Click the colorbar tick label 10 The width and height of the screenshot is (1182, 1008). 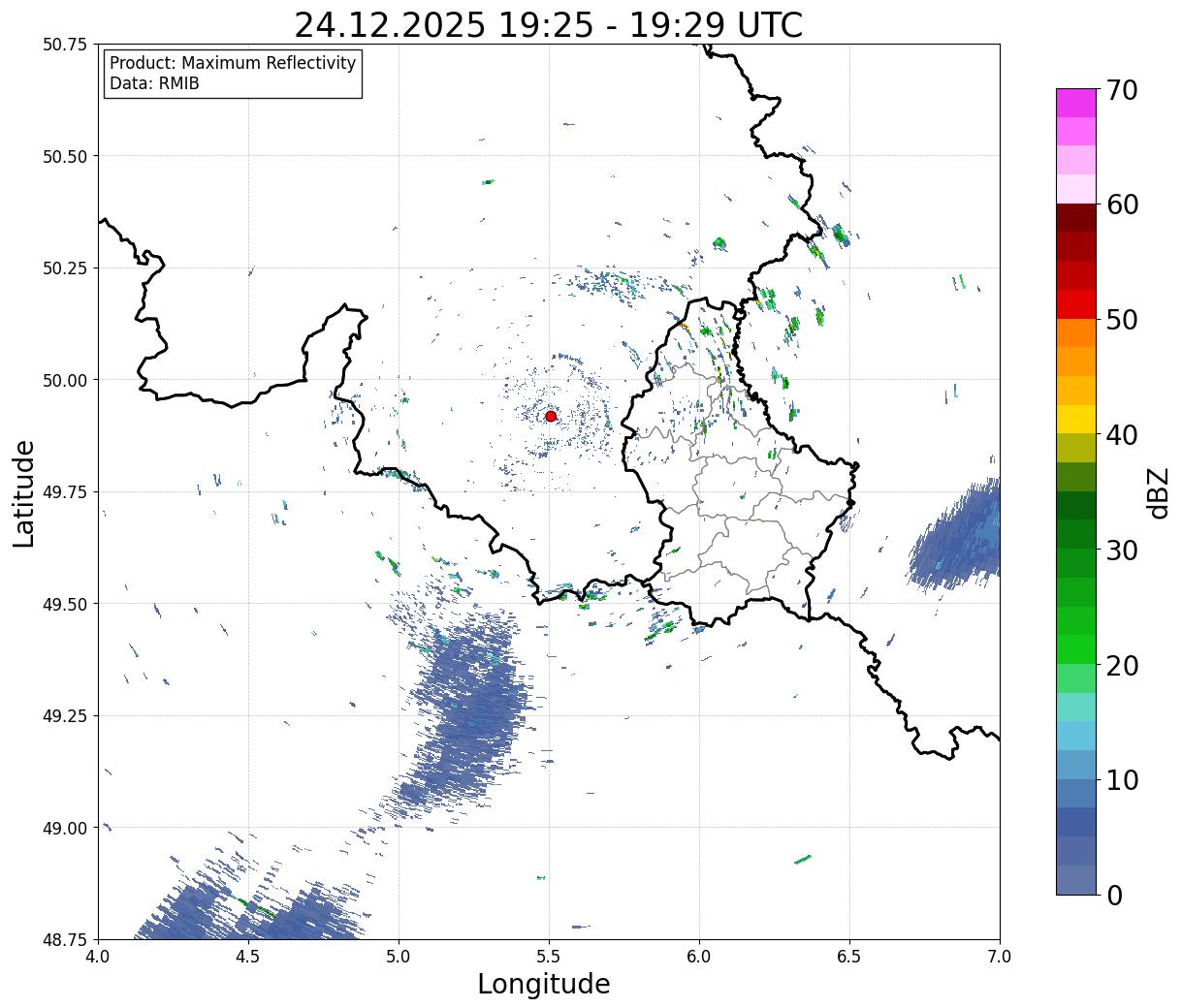(x=1122, y=780)
